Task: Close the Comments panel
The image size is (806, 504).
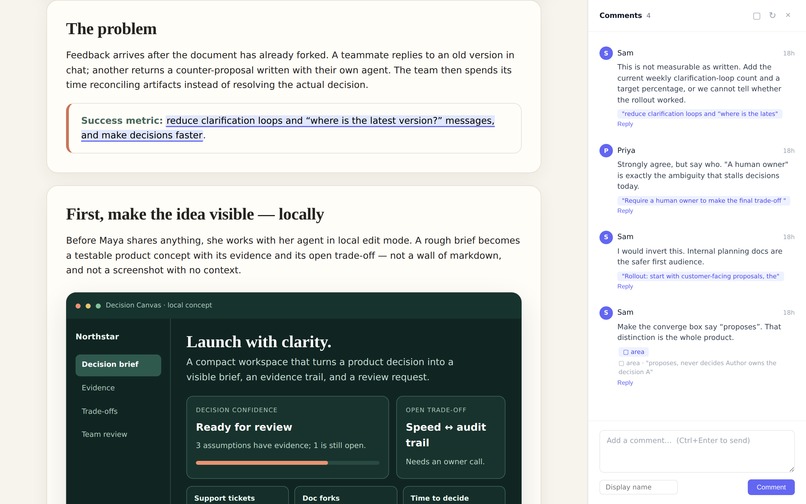Action: [788, 15]
